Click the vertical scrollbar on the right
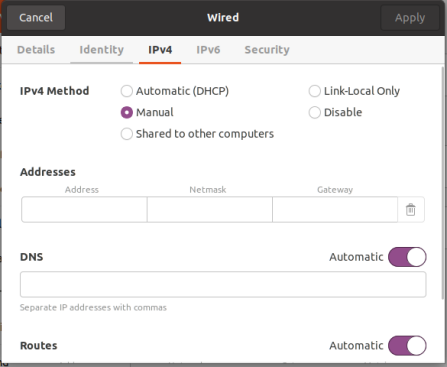The height and width of the screenshot is (367, 447). [x=443, y=183]
